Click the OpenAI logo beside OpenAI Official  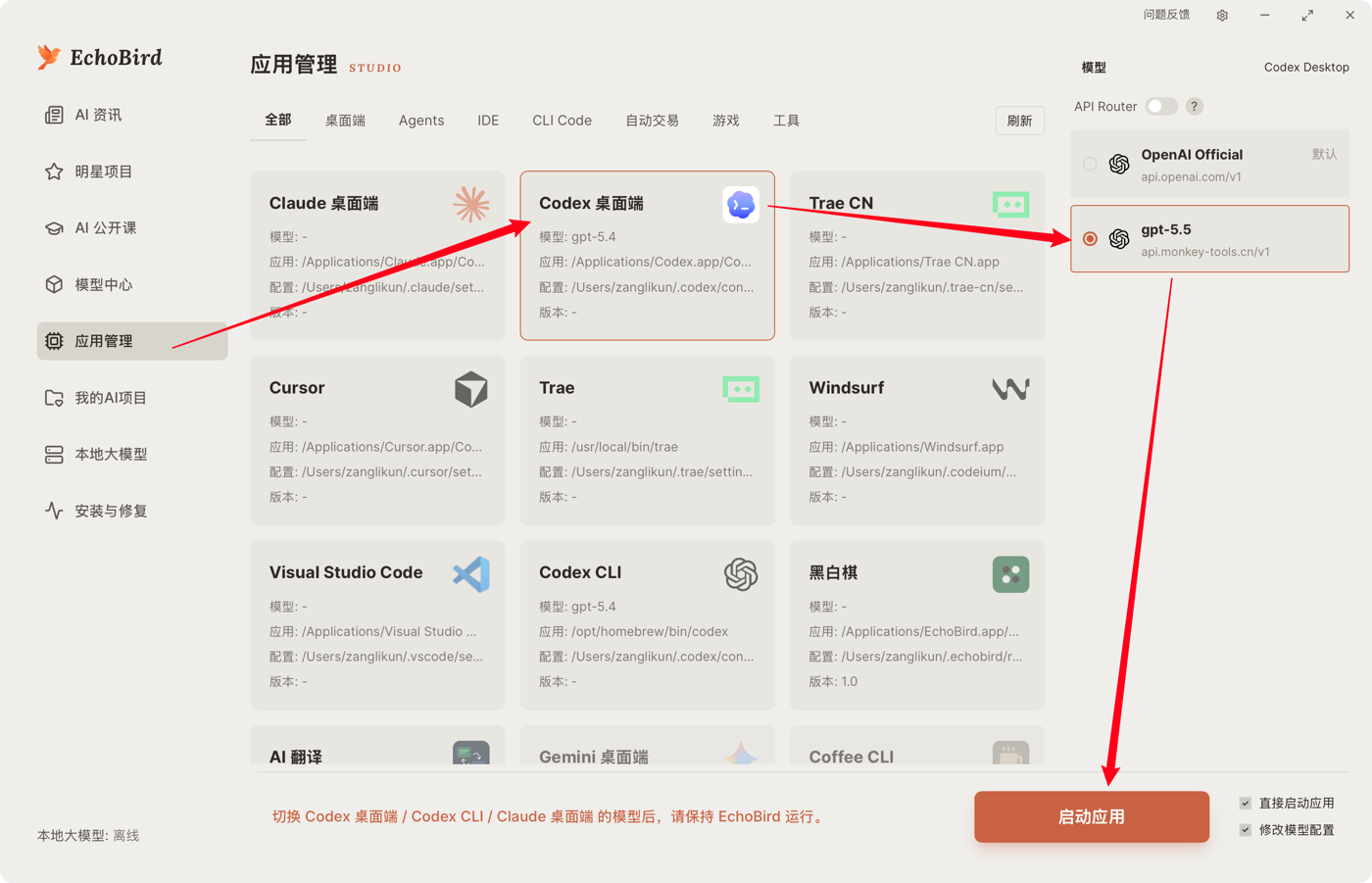point(1119,164)
